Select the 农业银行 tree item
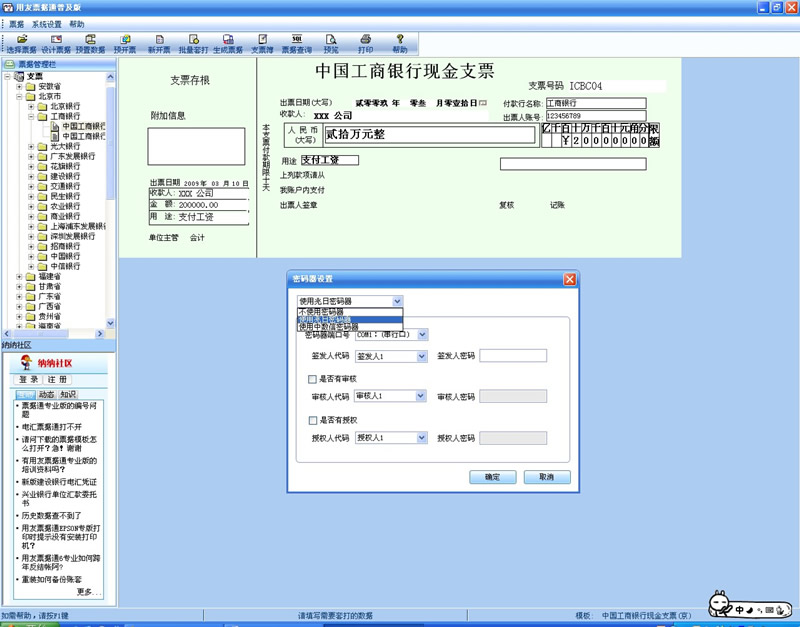Viewport: 800px width, 627px height. (65, 206)
